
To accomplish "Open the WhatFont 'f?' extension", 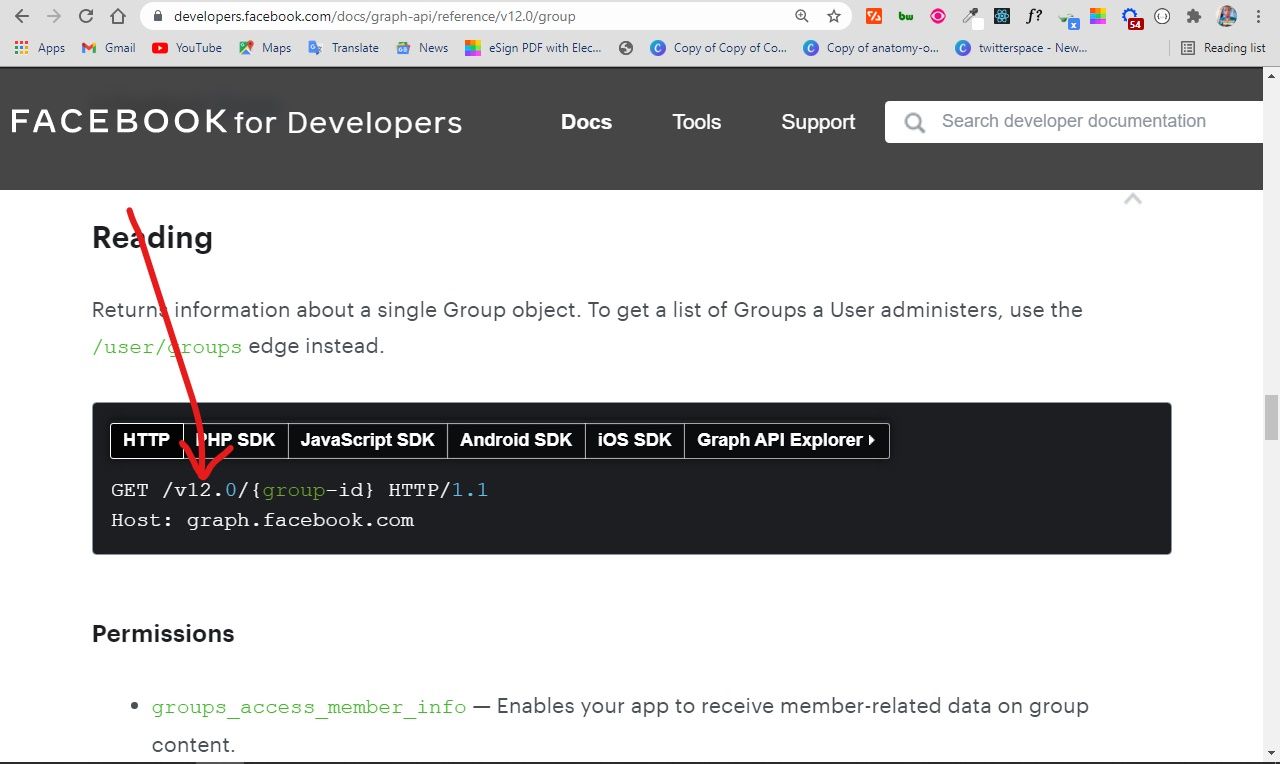I will click(x=1034, y=16).
